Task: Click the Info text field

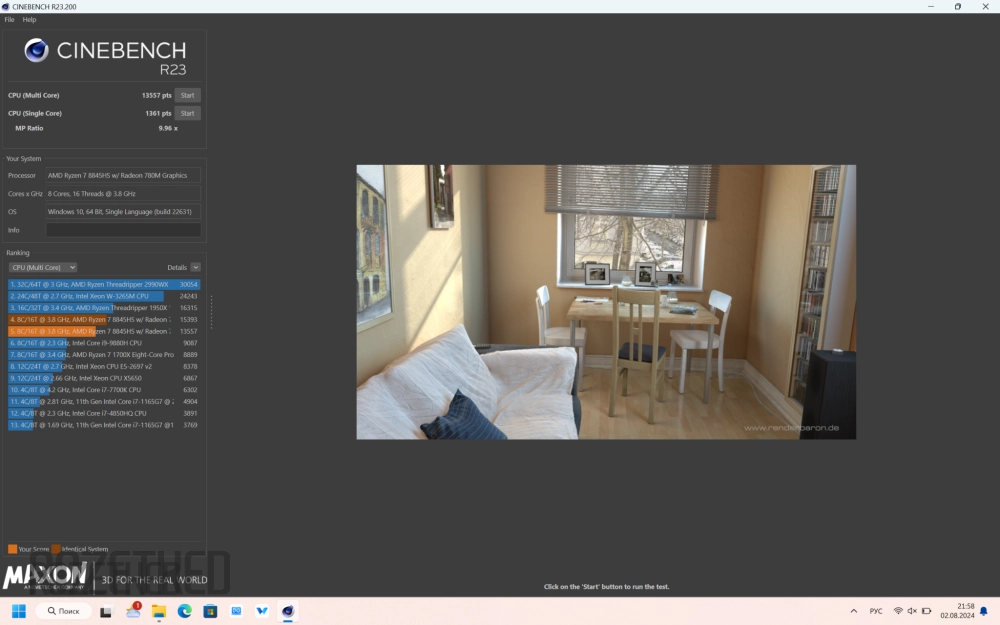Action: point(123,230)
